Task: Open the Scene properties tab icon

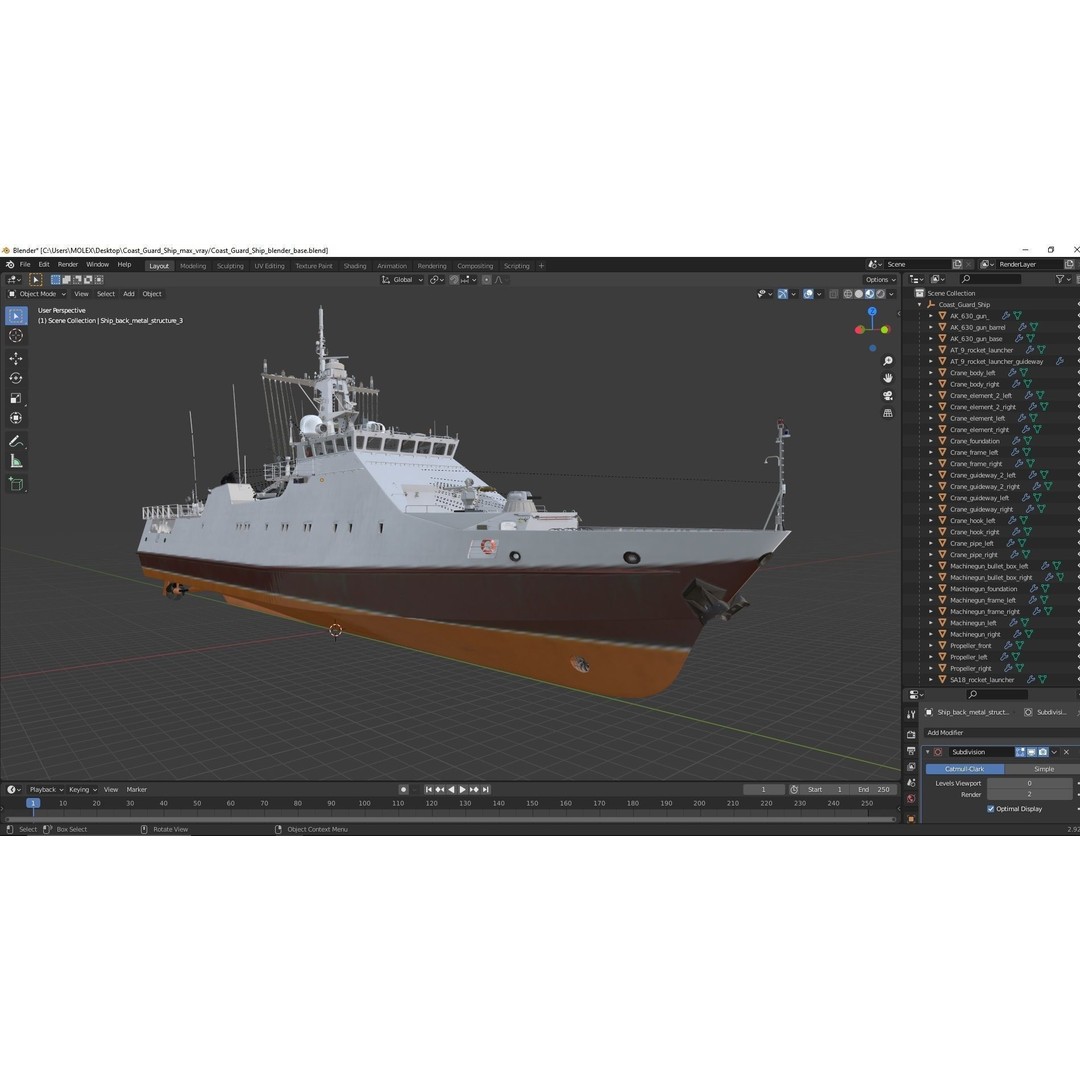Action: (x=911, y=783)
